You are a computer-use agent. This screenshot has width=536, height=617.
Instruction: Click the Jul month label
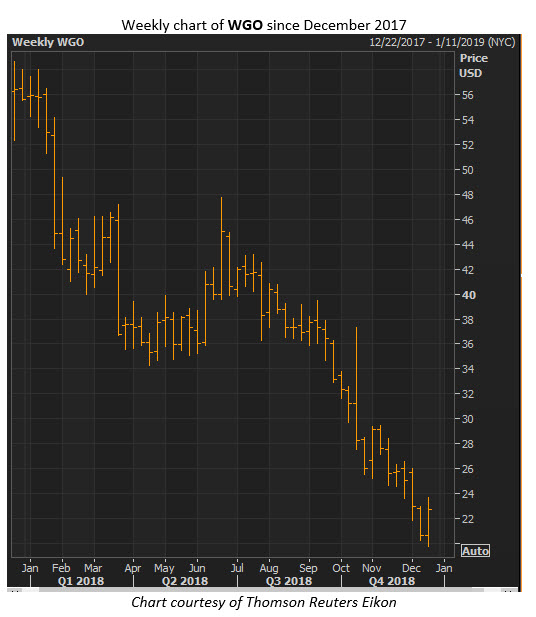pos(237,568)
